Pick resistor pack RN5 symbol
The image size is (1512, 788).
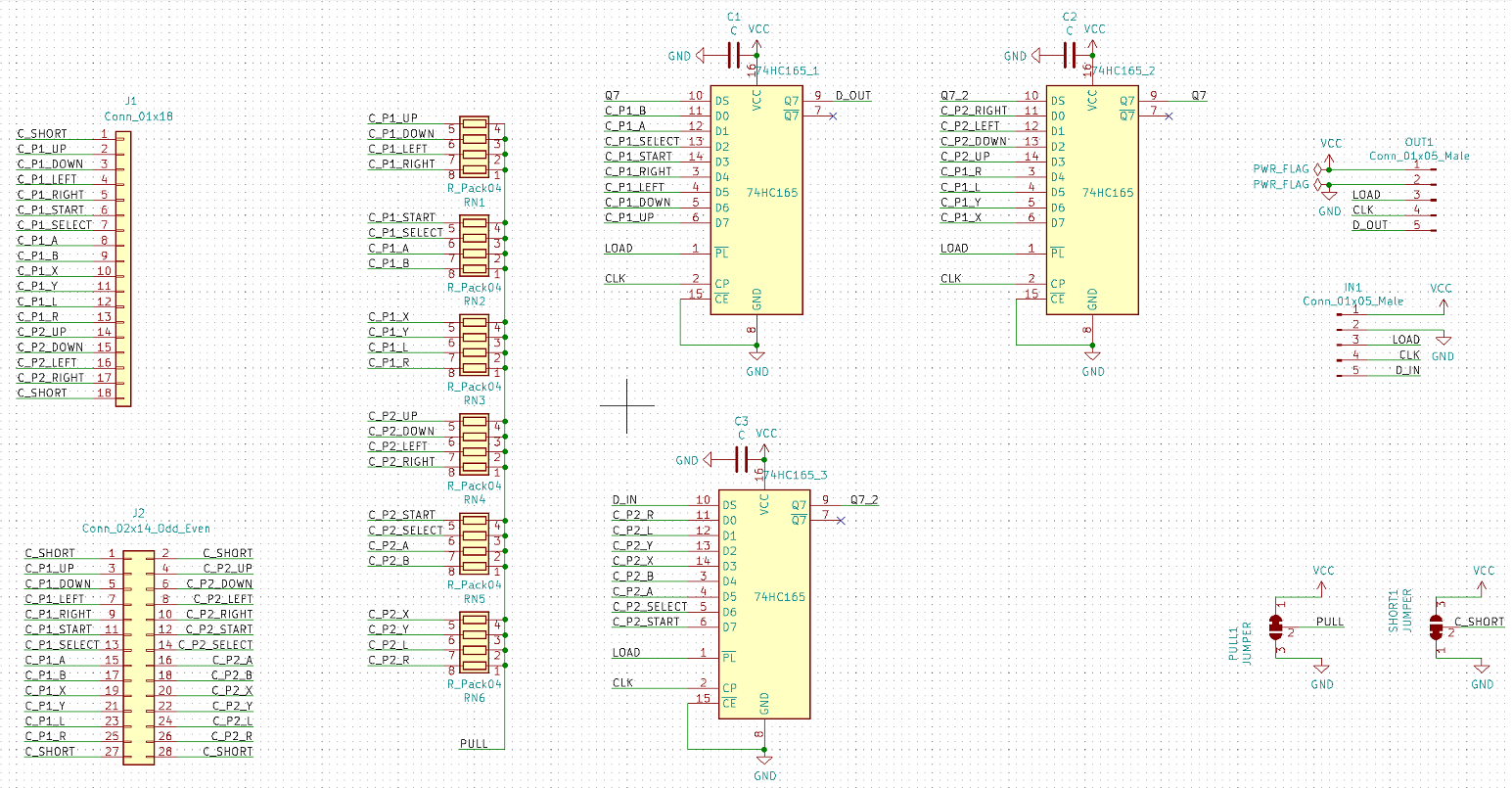click(x=475, y=544)
